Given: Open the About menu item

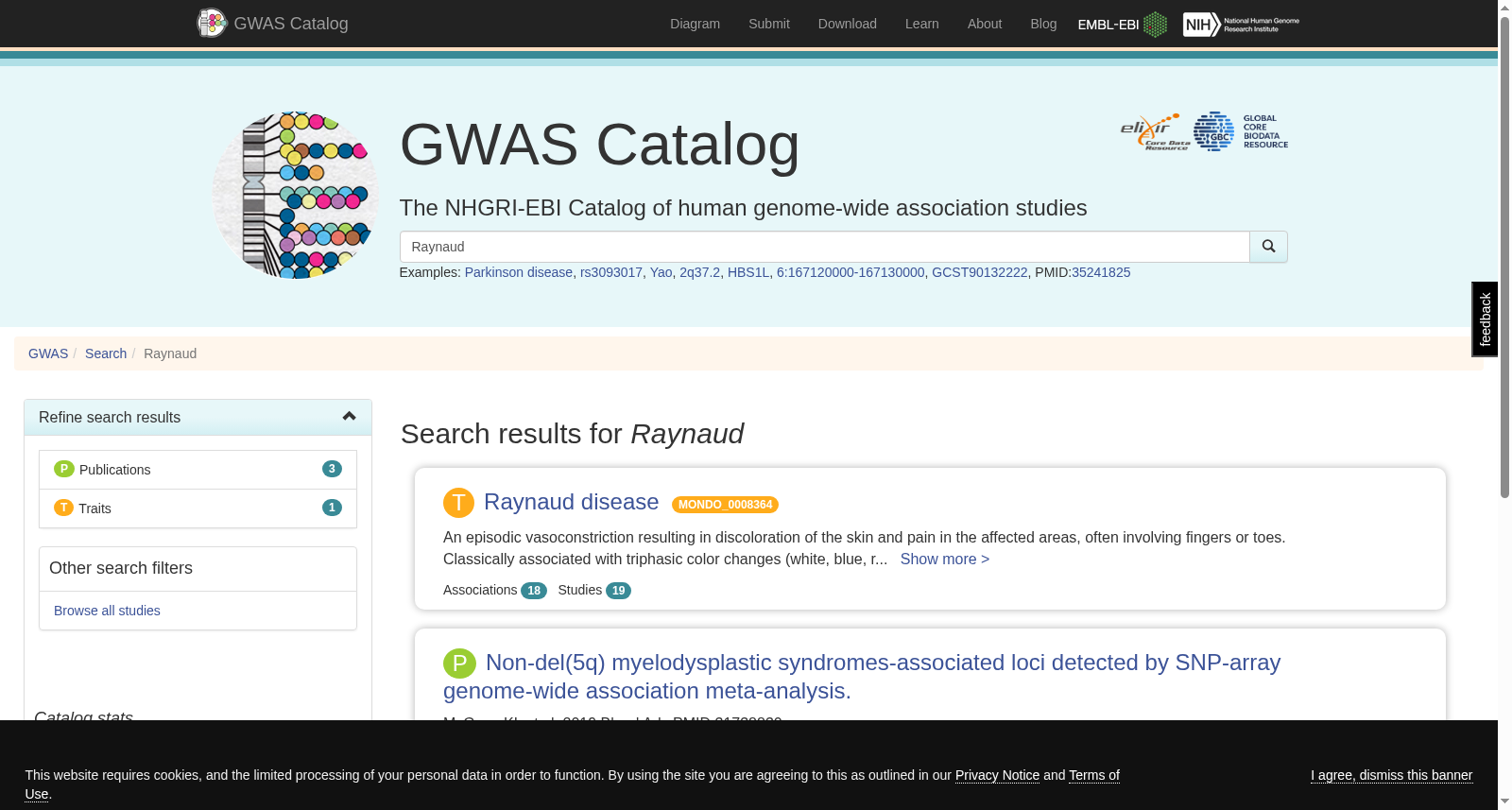Looking at the screenshot, I should 985,24.
